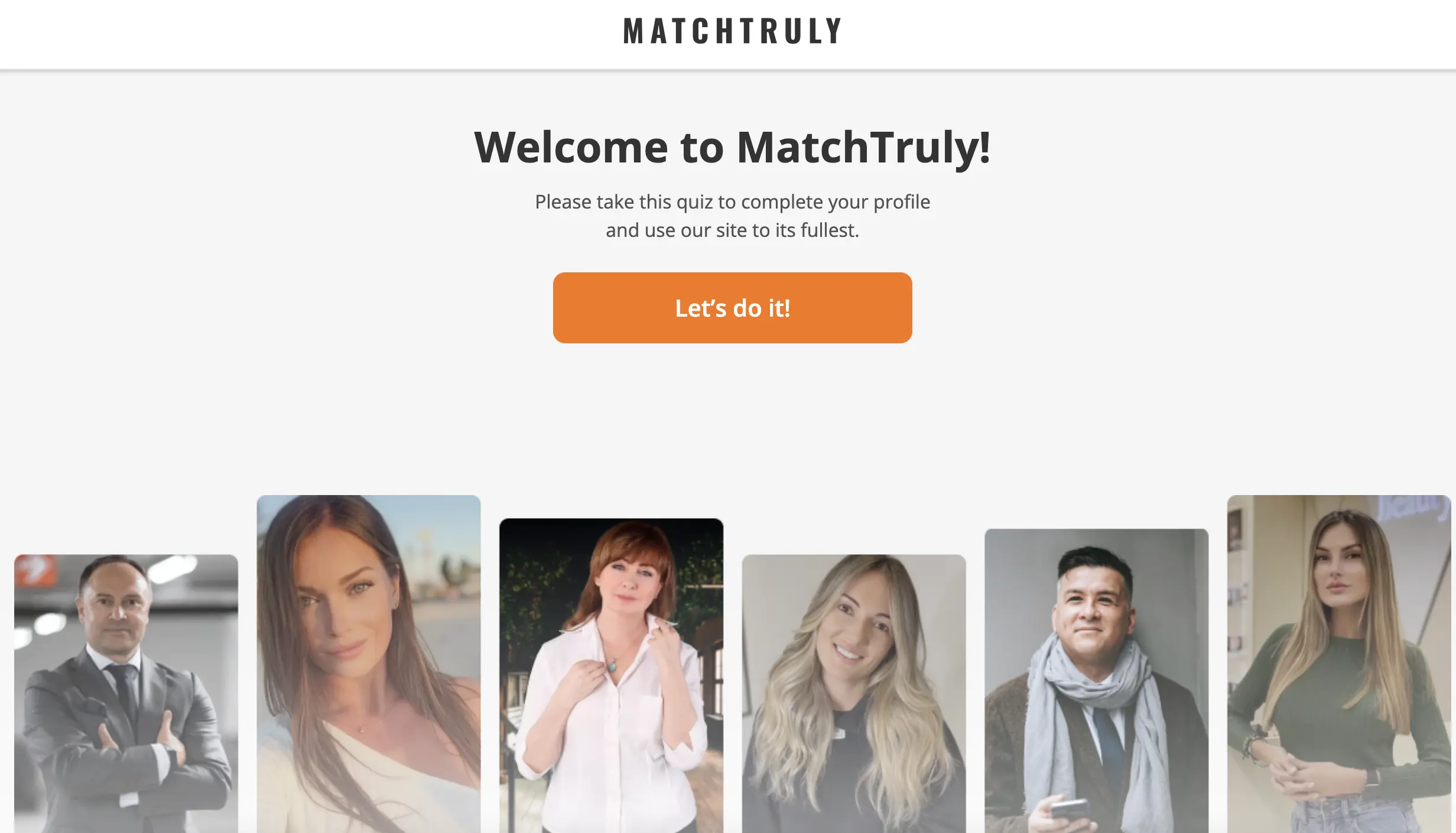The width and height of the screenshot is (1456, 833).
Task: Click the MATCHTRULY logo in the header
Action: click(732, 31)
